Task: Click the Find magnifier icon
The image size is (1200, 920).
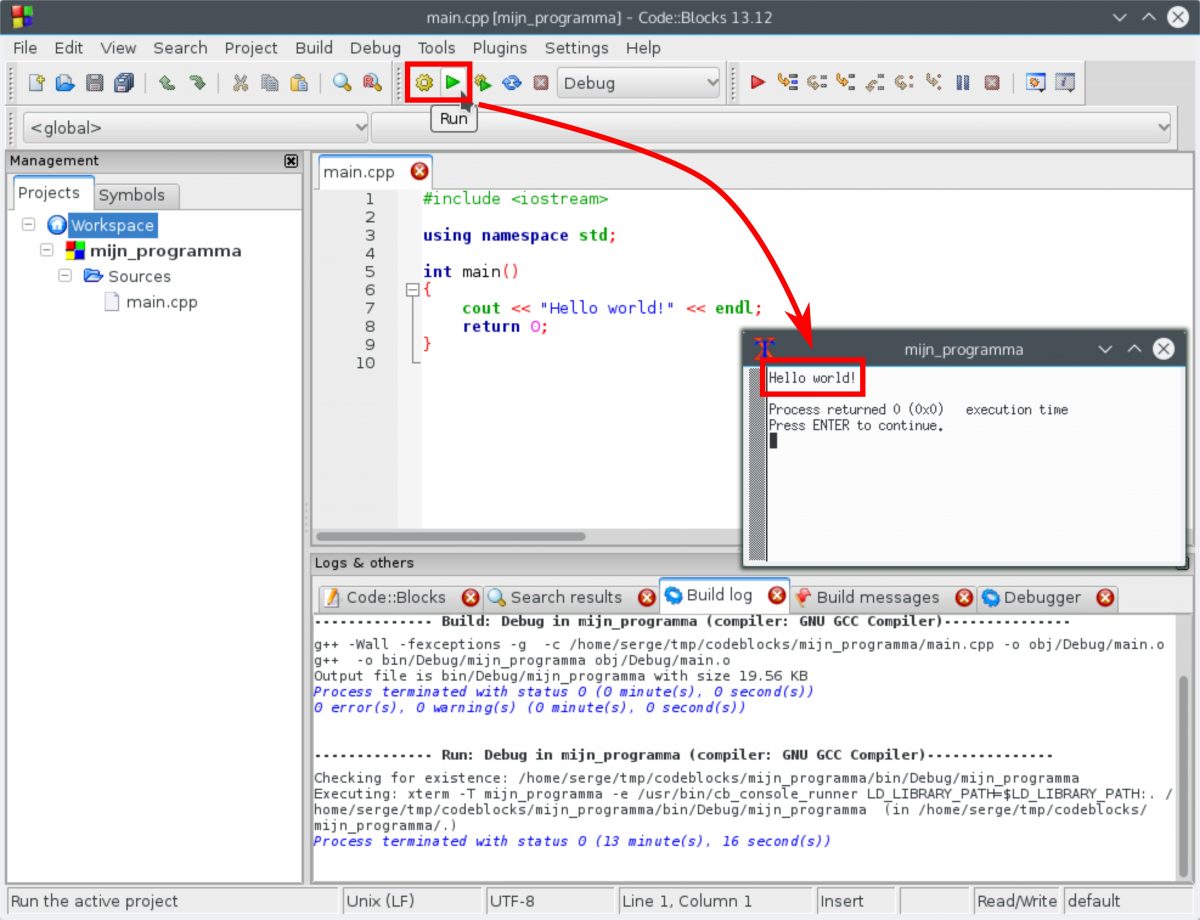Action: click(342, 83)
